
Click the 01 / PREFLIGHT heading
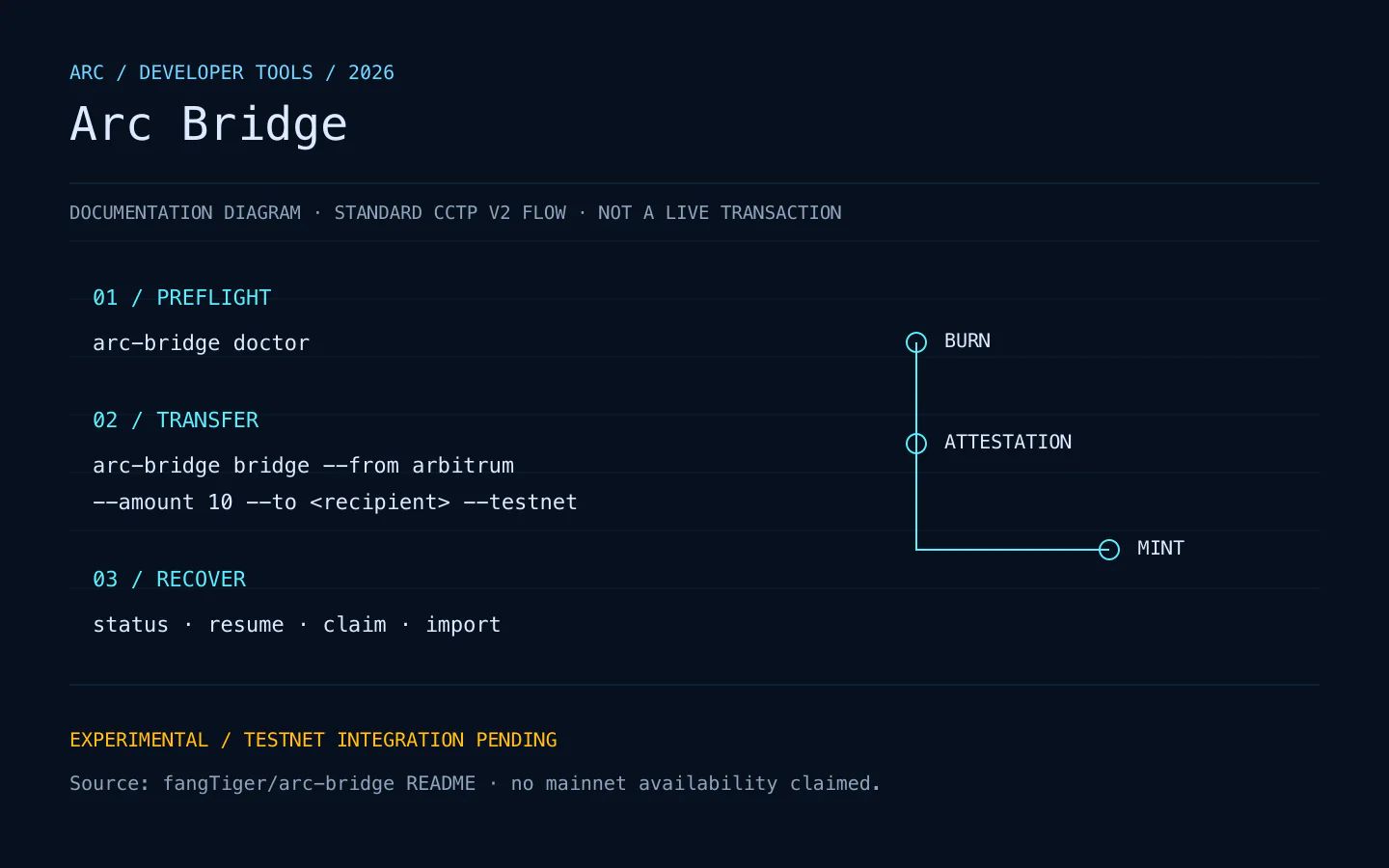coord(182,298)
